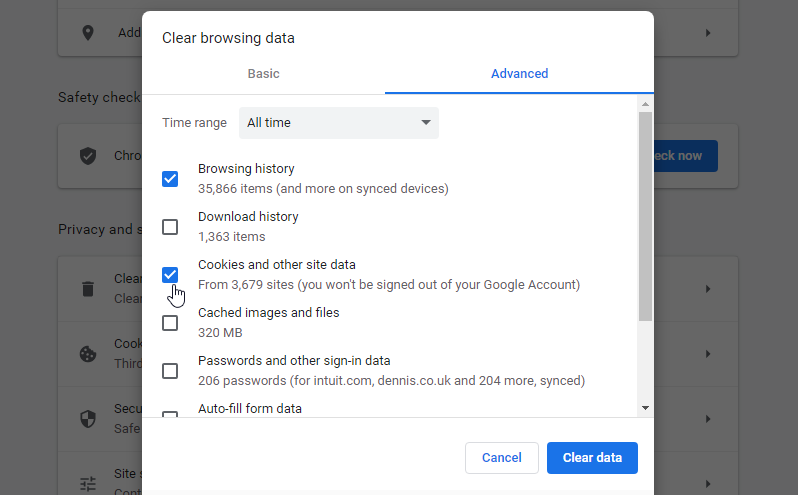Click the Site settings sliders icon
Viewport: 798px width, 495px height.
(88, 483)
